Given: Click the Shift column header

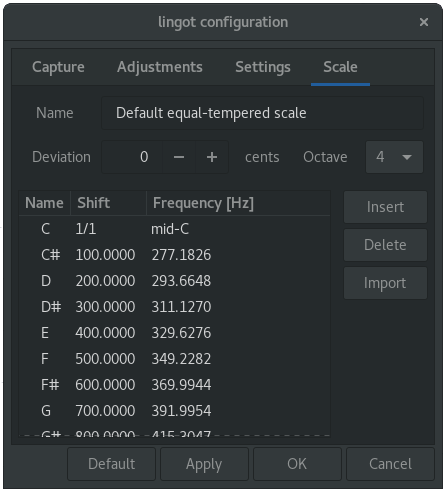Looking at the screenshot, I should coord(109,203).
